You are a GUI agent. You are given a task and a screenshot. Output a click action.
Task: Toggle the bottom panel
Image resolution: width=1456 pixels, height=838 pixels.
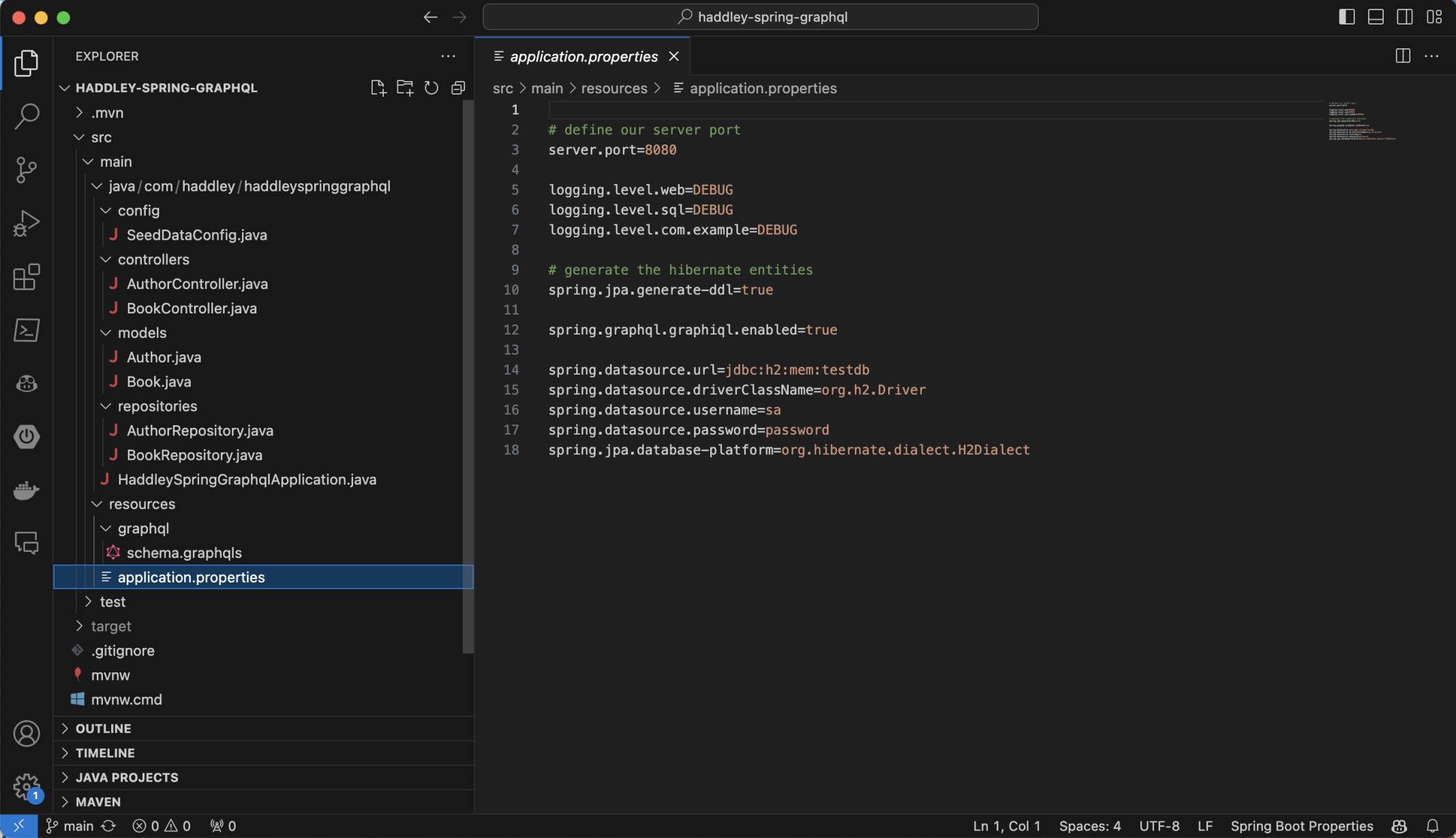coord(1376,17)
